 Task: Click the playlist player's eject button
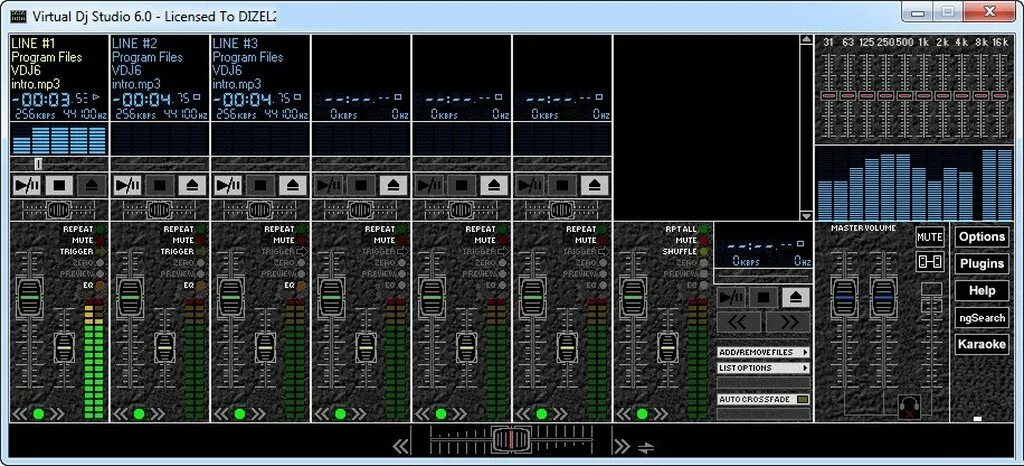(795, 298)
